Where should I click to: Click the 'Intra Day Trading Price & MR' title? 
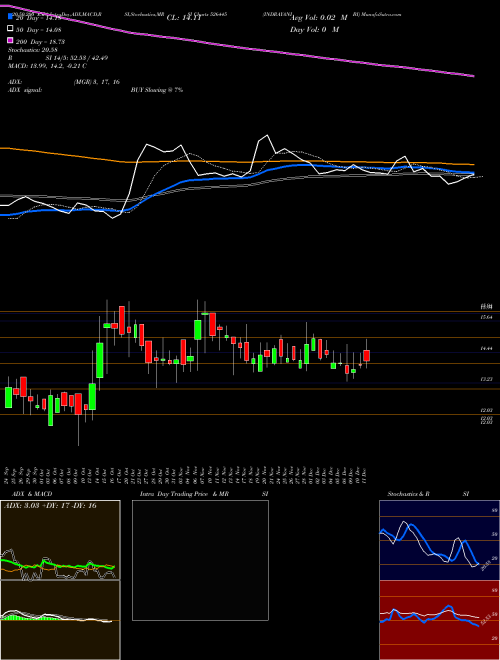[184, 494]
